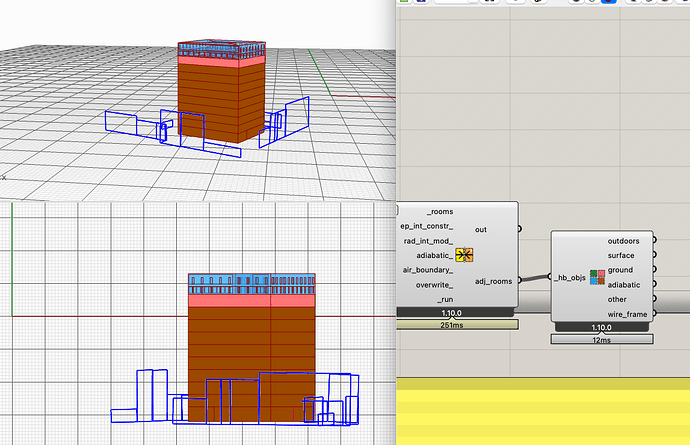
Task: Select the air_boundary_ input
Action: 428,270
